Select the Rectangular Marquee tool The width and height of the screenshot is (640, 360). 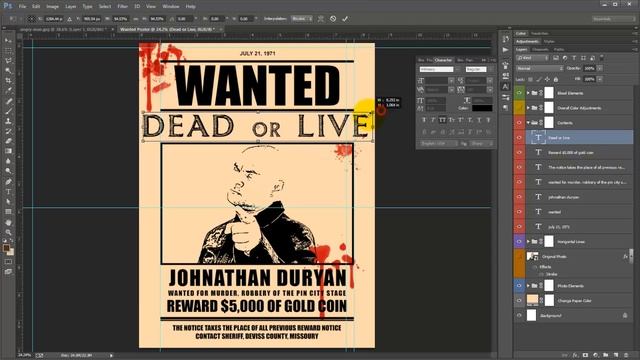(8, 51)
